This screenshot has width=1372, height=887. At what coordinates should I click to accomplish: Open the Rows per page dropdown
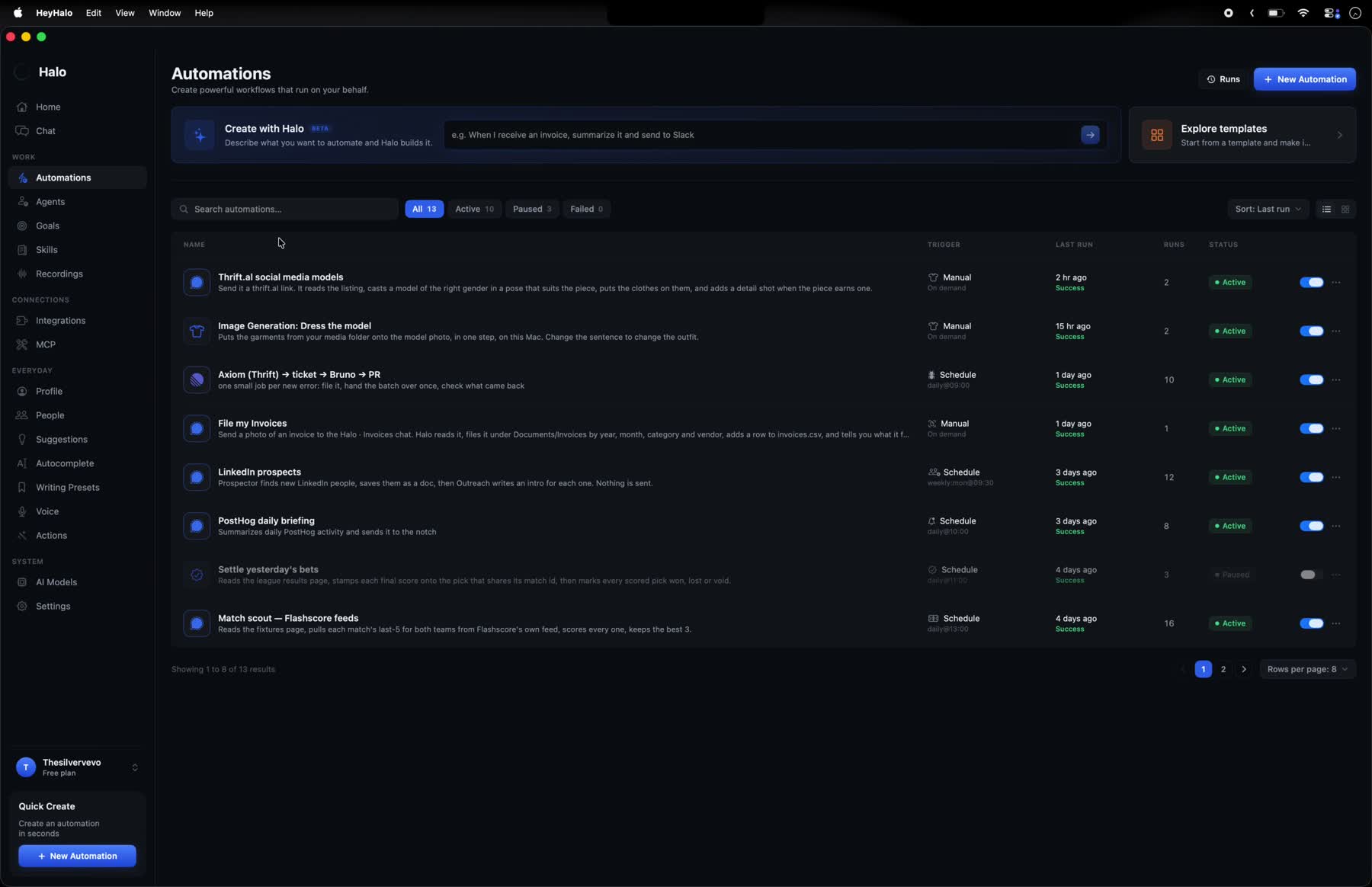coord(1307,669)
